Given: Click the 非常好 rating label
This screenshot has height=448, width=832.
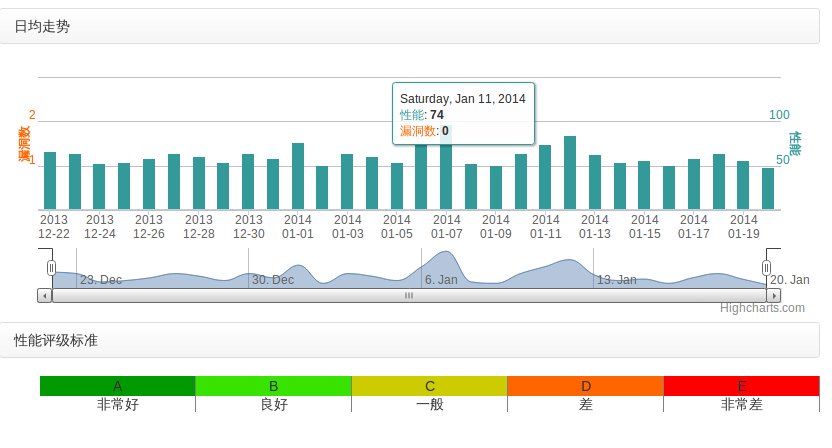Looking at the screenshot, I should (x=118, y=404).
